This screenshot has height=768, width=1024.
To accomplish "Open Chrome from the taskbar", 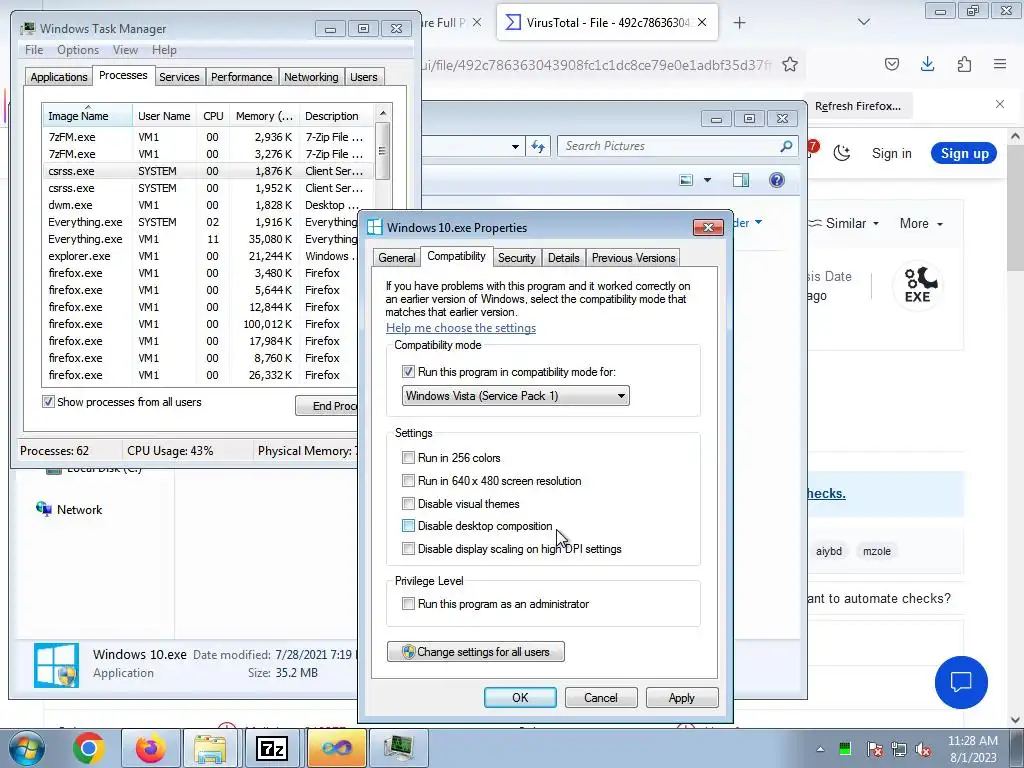I will [x=89, y=748].
